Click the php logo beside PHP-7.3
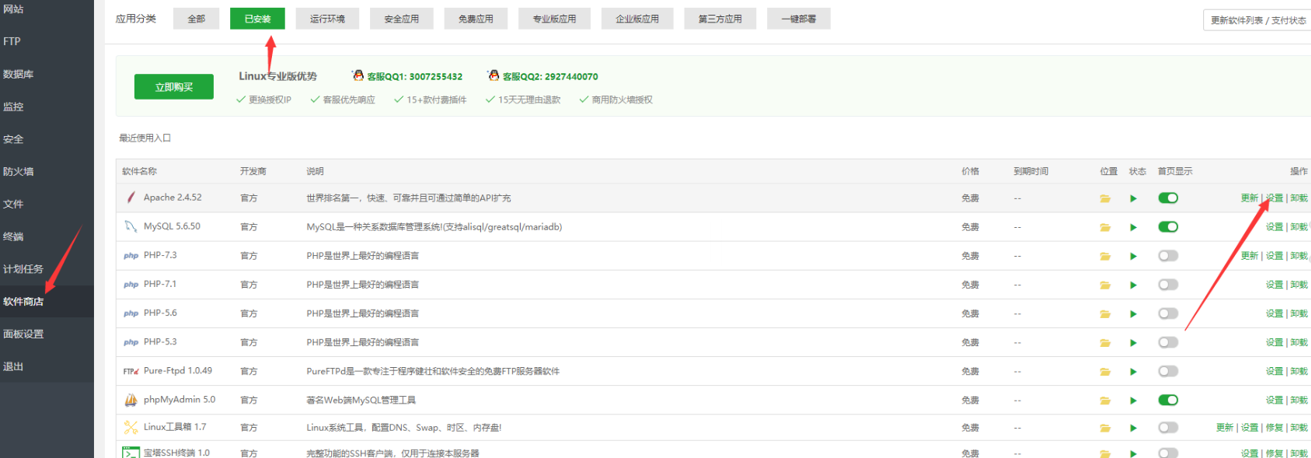This screenshot has height=458, width=1311. coord(130,256)
